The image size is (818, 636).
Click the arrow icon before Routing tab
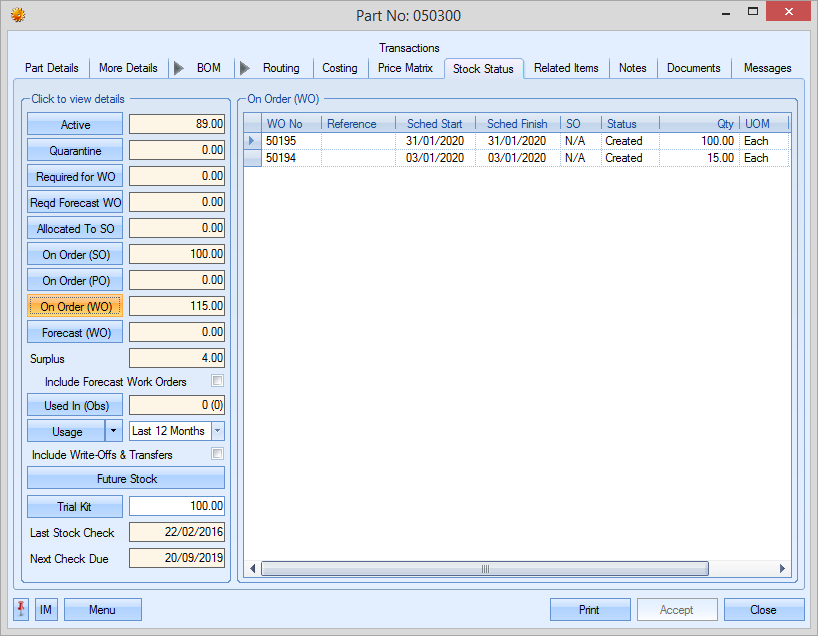[244, 68]
